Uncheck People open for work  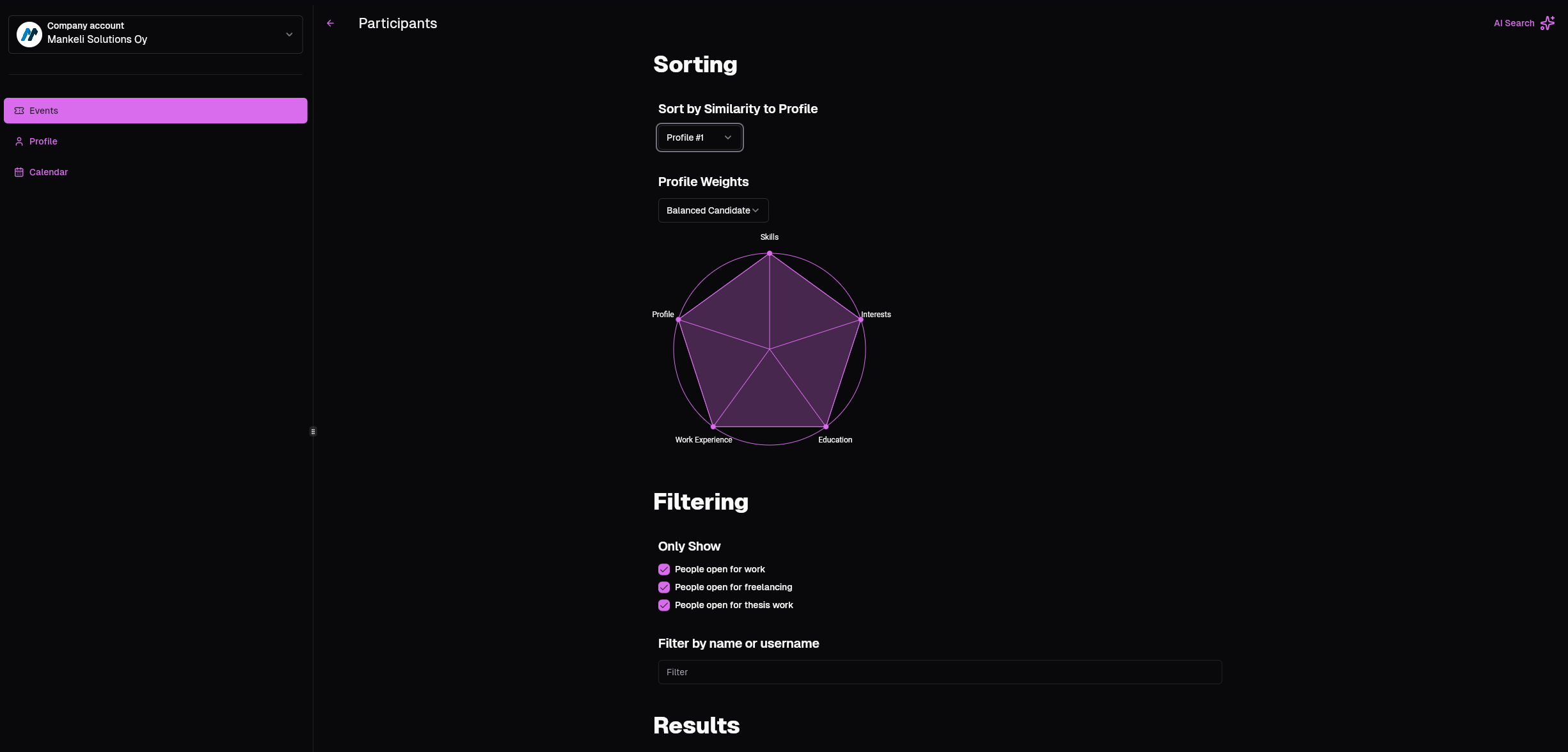point(664,569)
